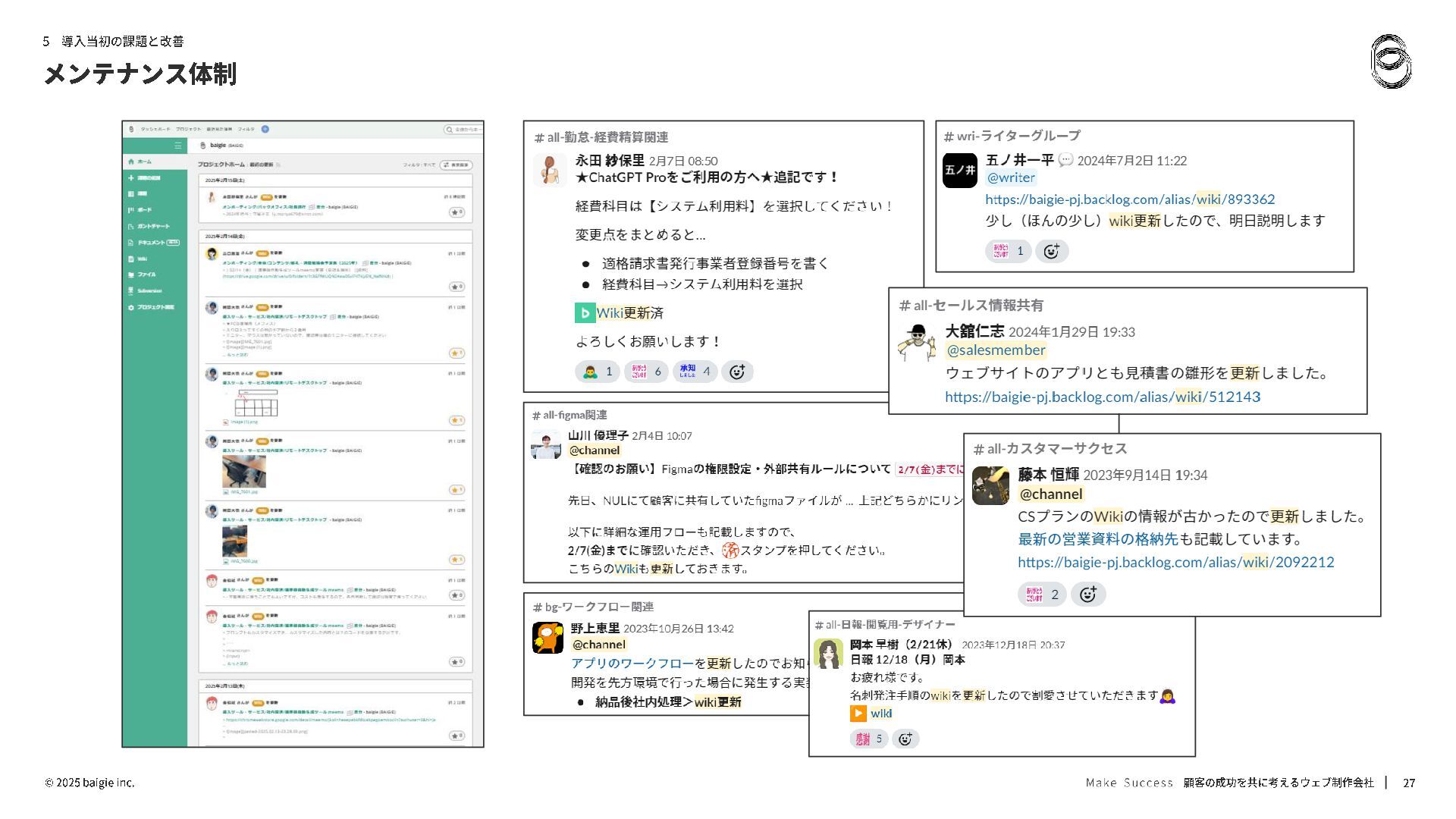
Task: Add a reaction to 永田 紗保里's message
Action: pos(737,372)
